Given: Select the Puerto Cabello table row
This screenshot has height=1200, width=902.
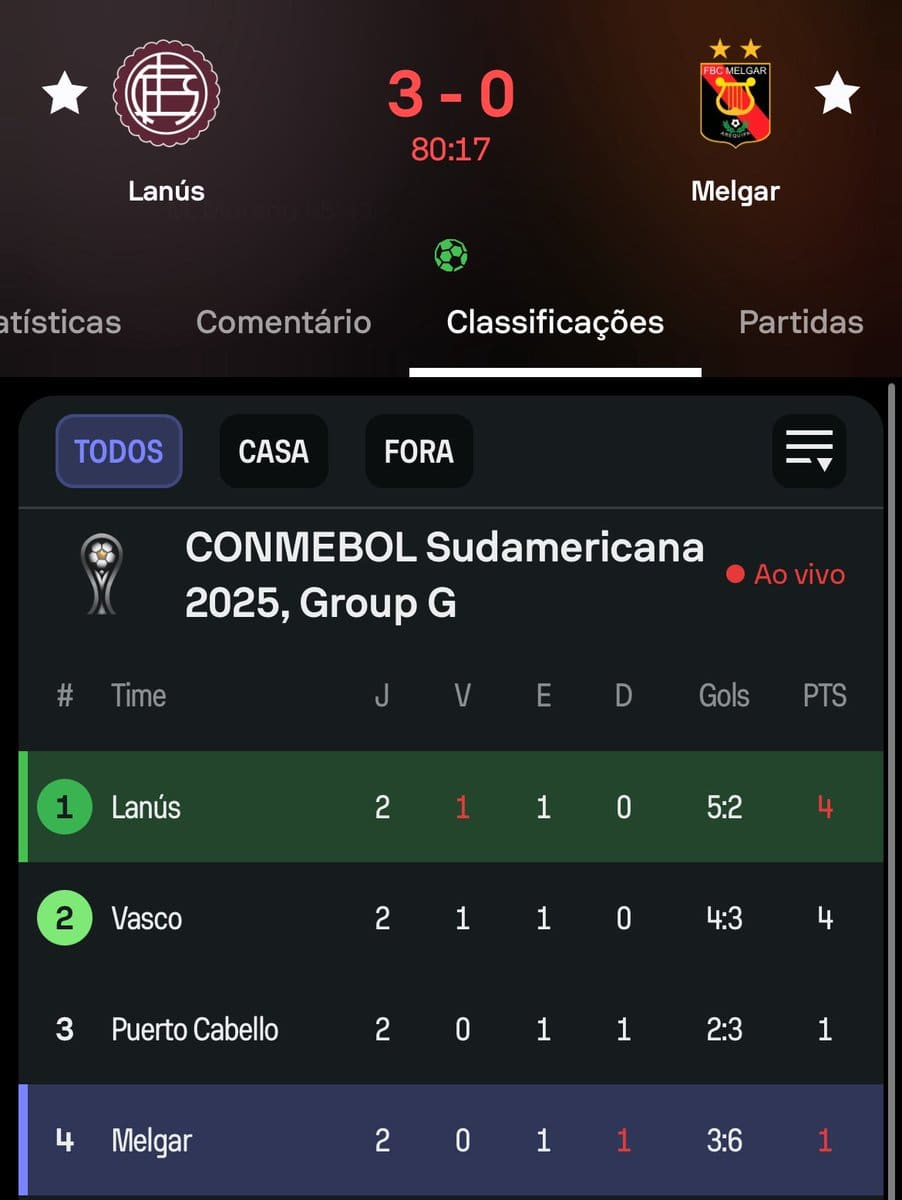Looking at the screenshot, I should (451, 1029).
